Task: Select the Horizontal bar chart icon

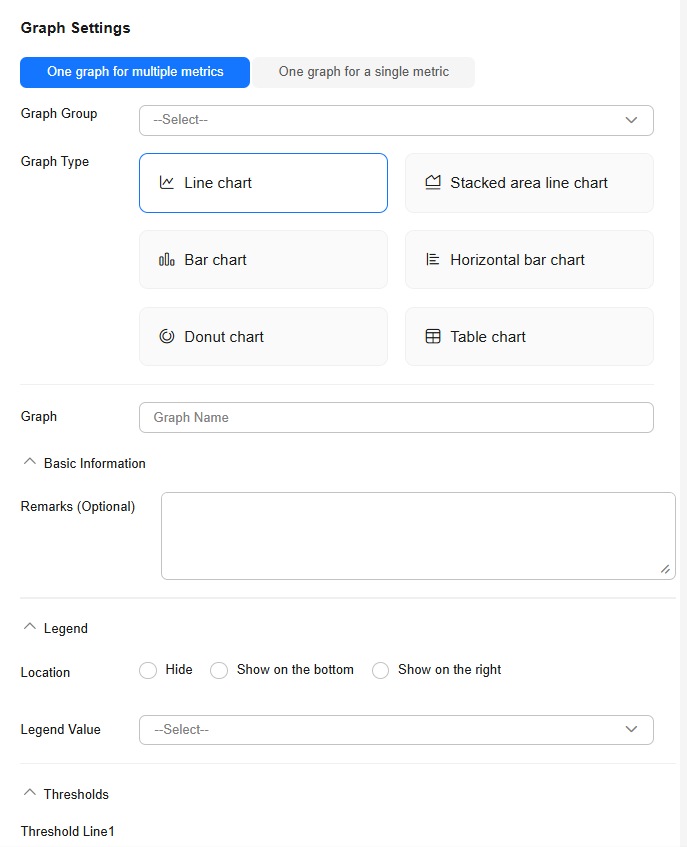Action: (433, 260)
